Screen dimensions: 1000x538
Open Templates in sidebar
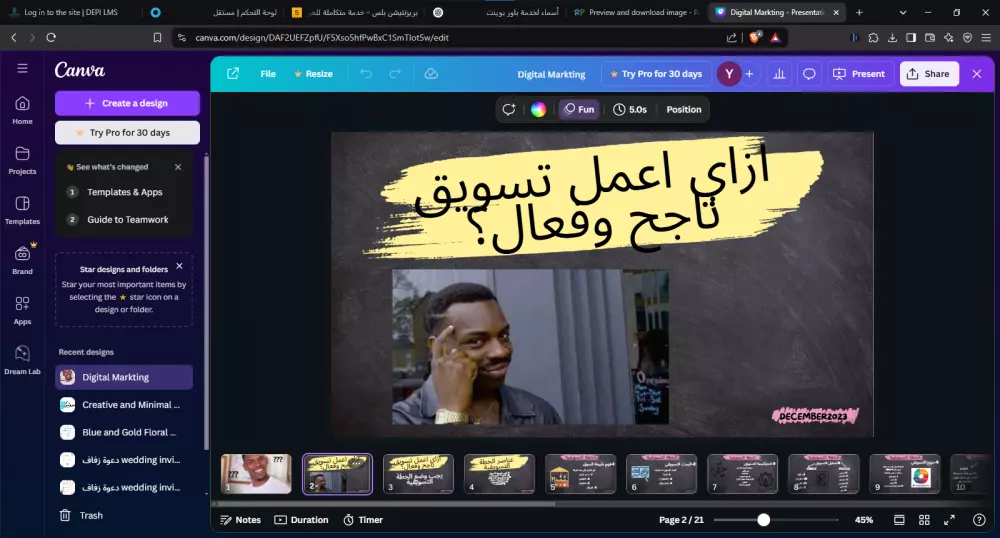(22, 210)
